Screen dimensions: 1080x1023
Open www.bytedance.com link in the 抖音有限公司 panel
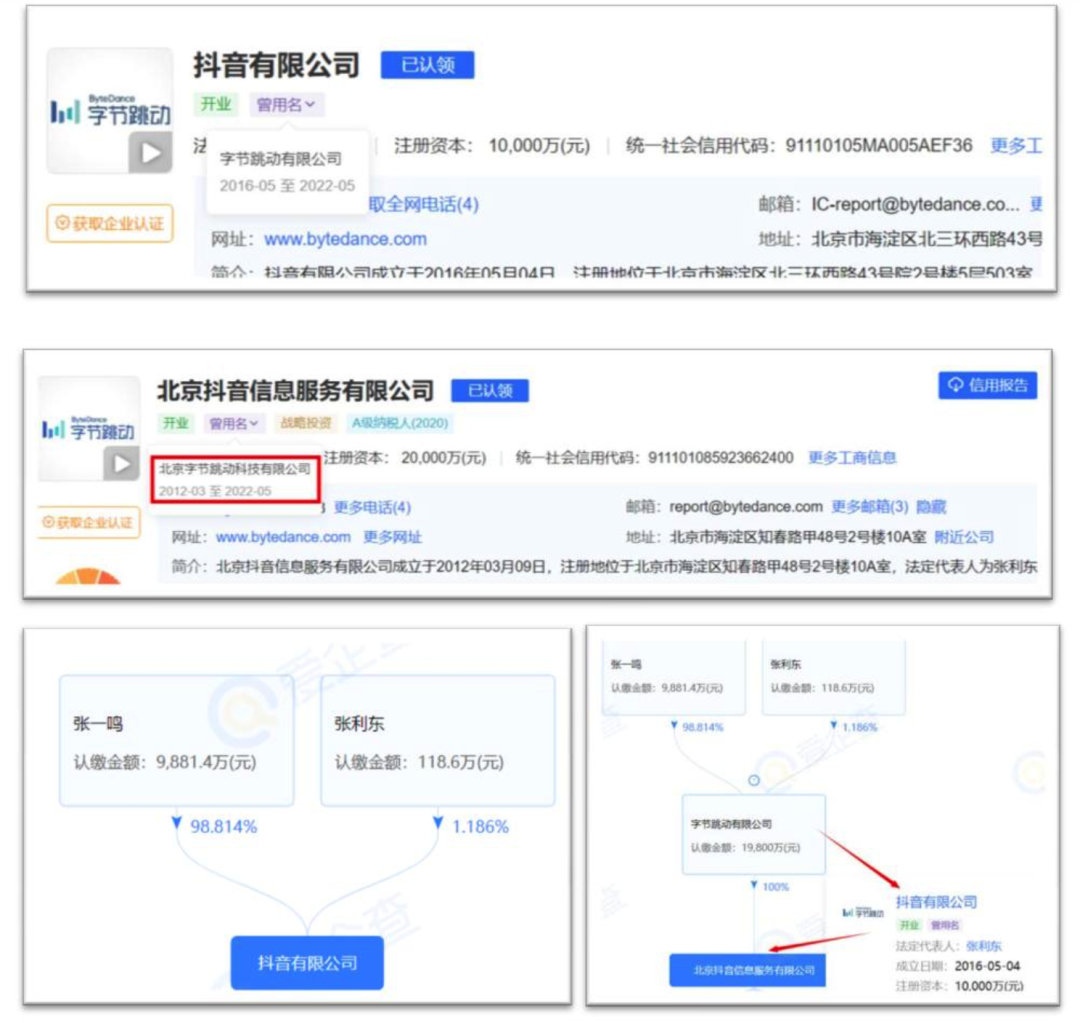pos(345,239)
